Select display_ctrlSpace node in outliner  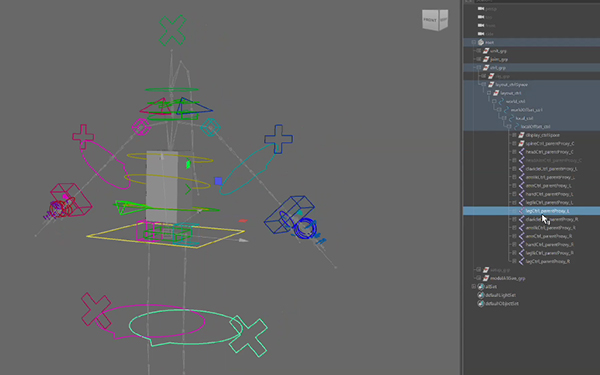click(x=542, y=135)
